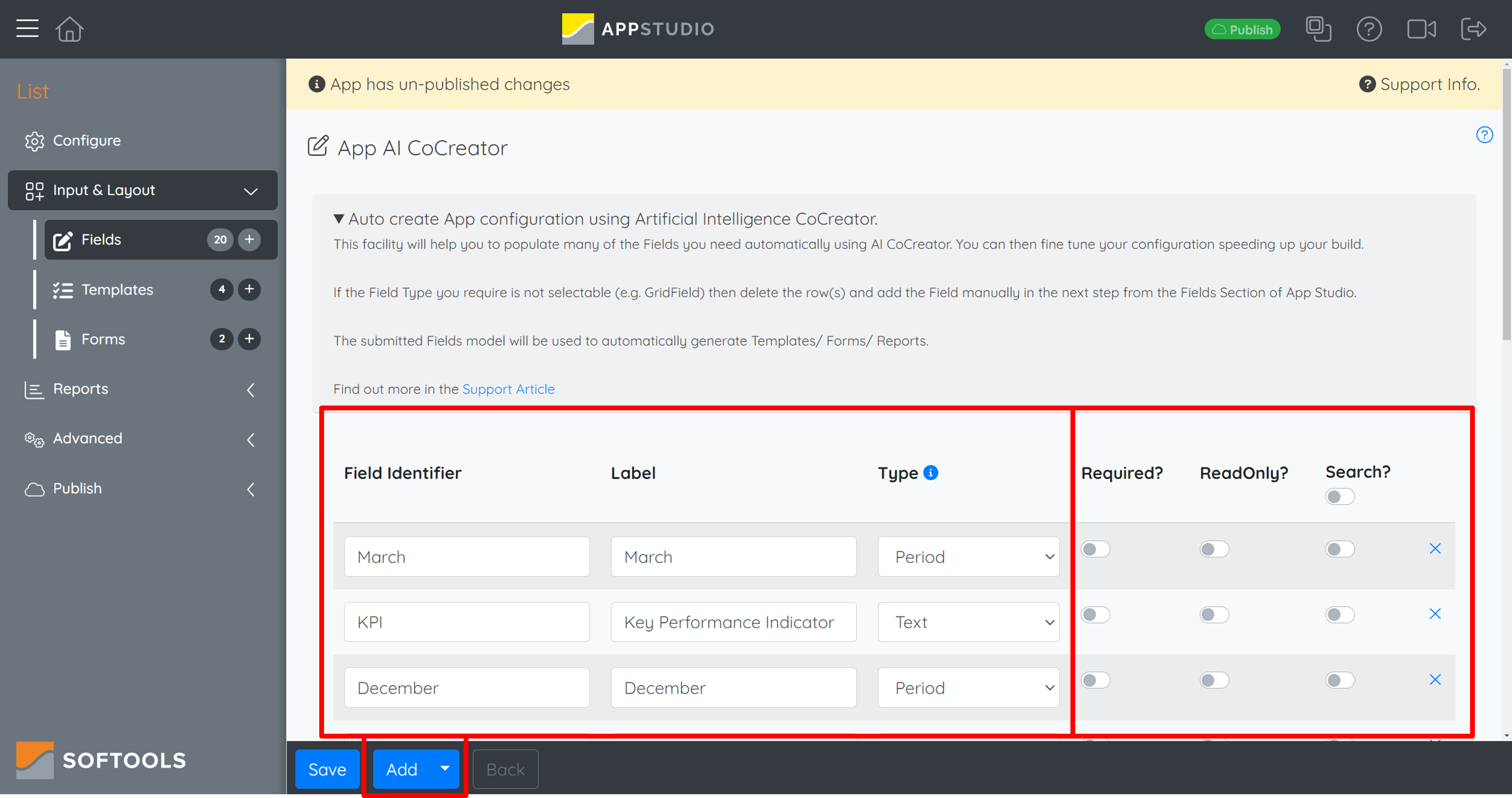Image resolution: width=1512 pixels, height=798 pixels.
Task: Open the video camera icon
Action: pyautogui.click(x=1421, y=29)
